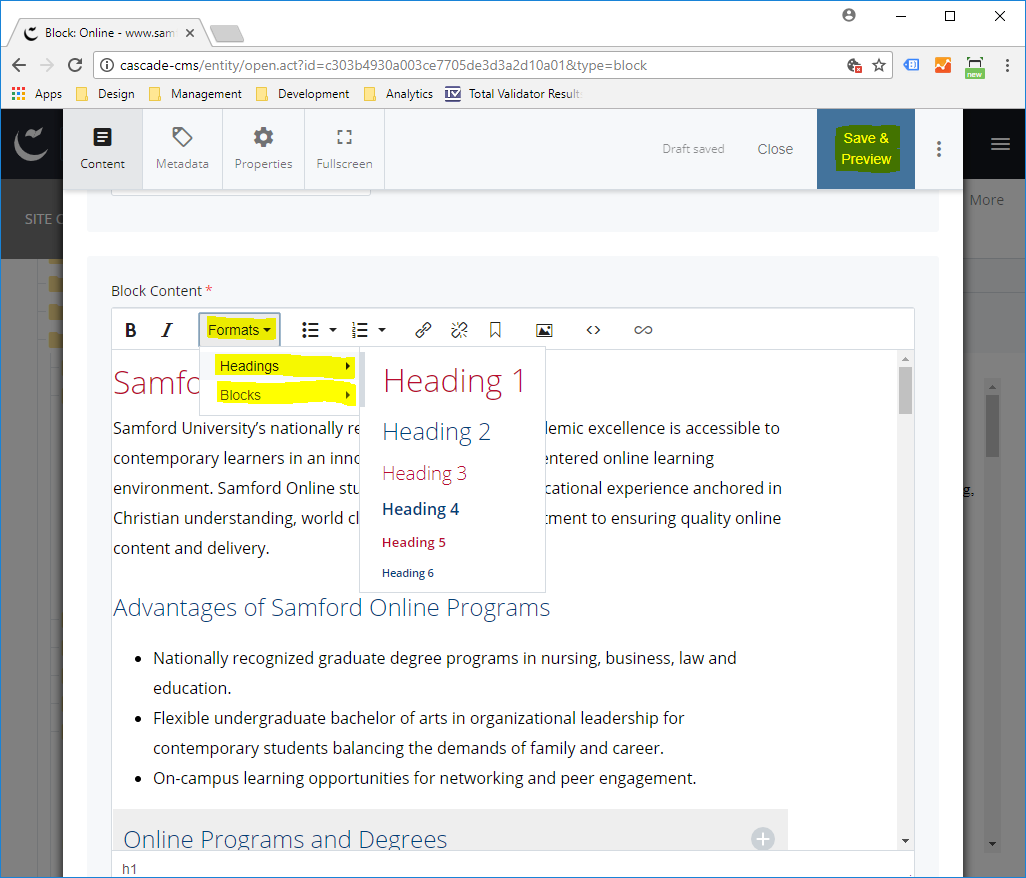1026x878 pixels.
Task: Bookmark this page with the star icon
Action: (879, 65)
